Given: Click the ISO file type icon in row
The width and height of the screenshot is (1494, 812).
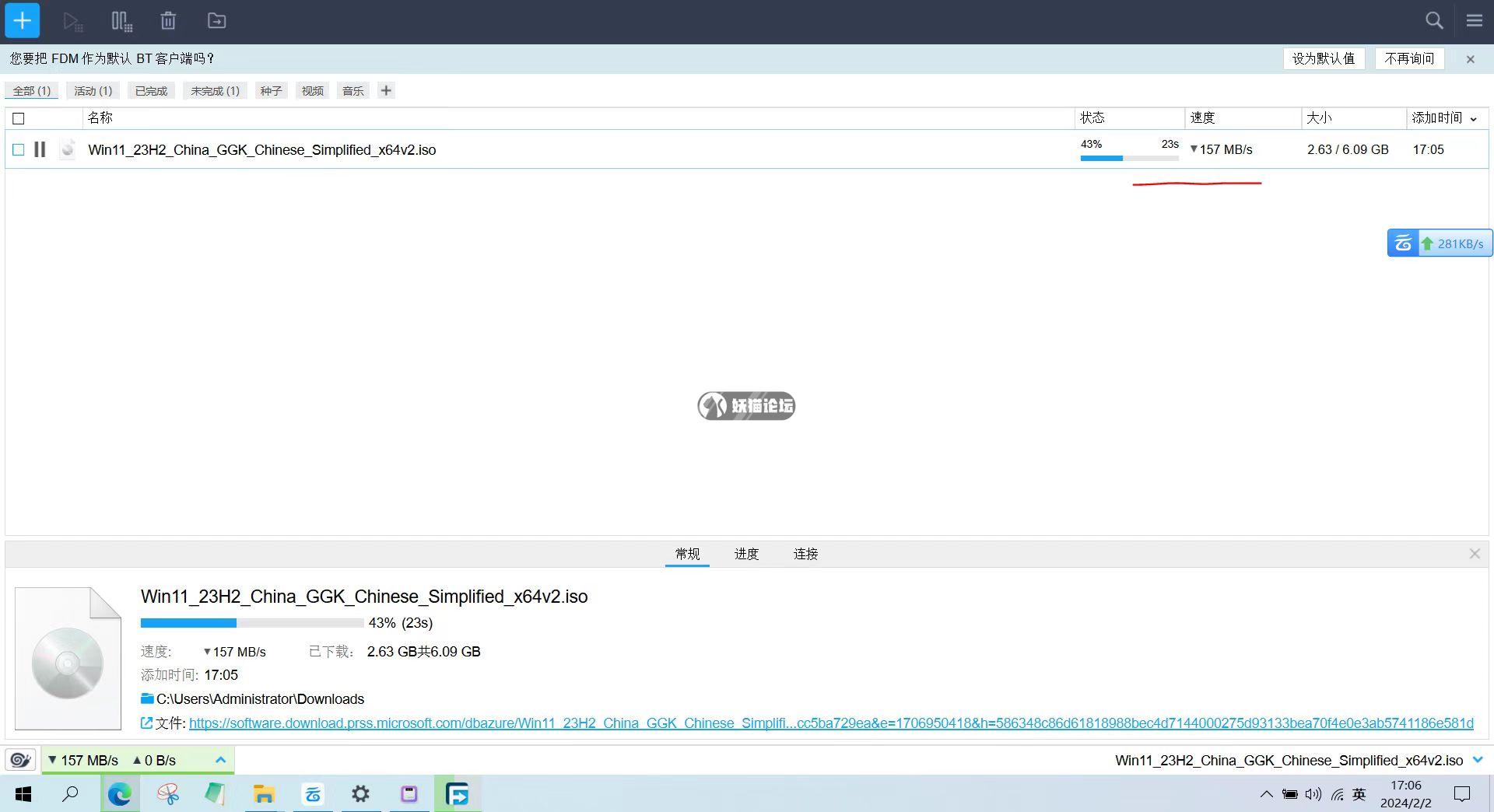Looking at the screenshot, I should click(x=68, y=149).
